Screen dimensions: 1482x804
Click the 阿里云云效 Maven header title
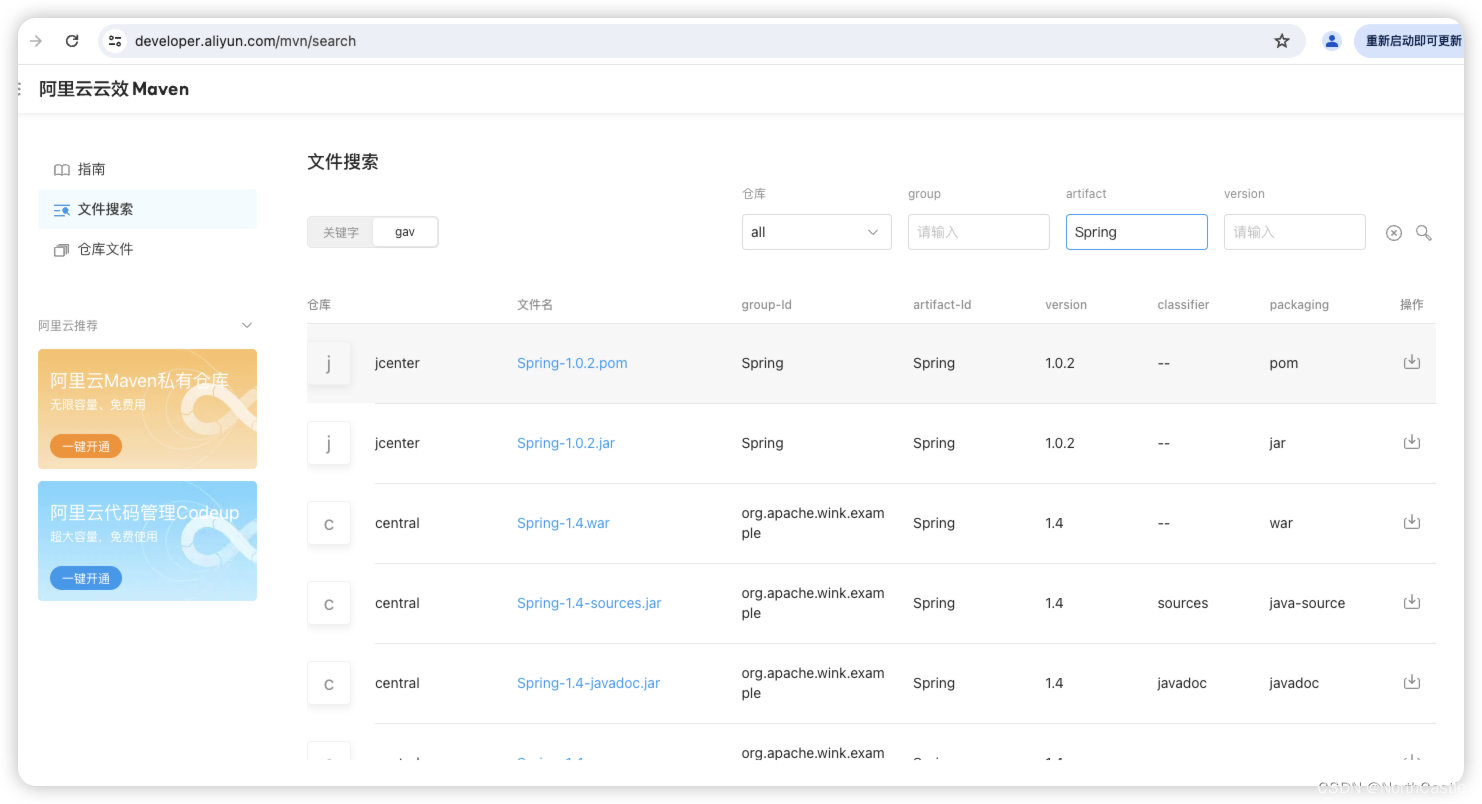pos(114,89)
